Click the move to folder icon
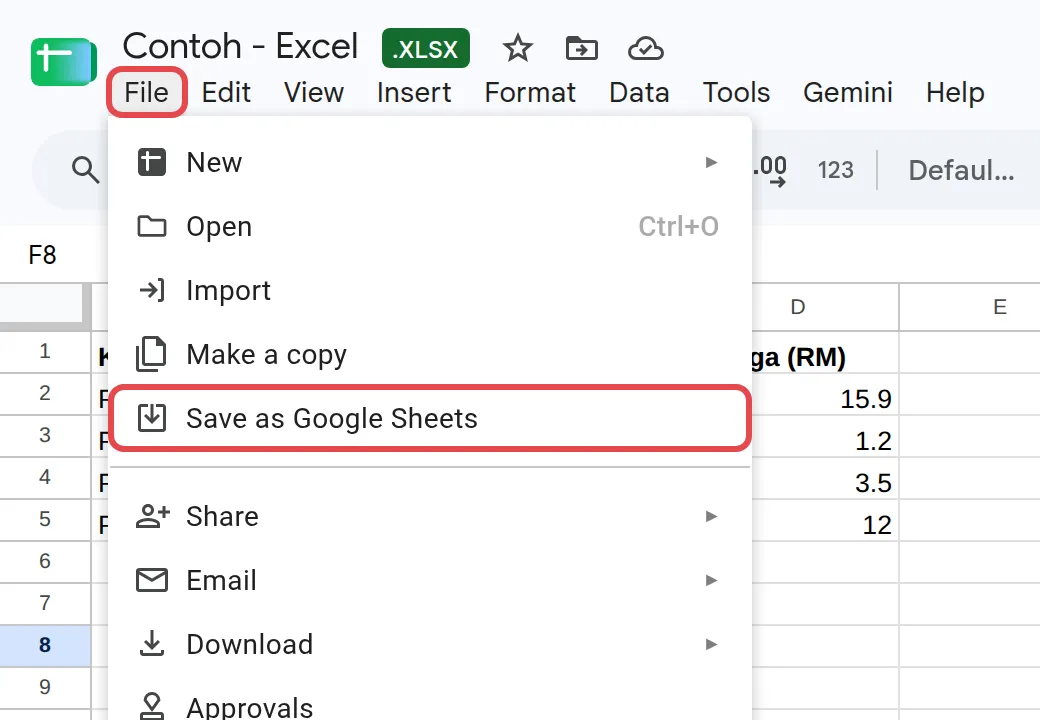1040x720 pixels. tap(582, 49)
